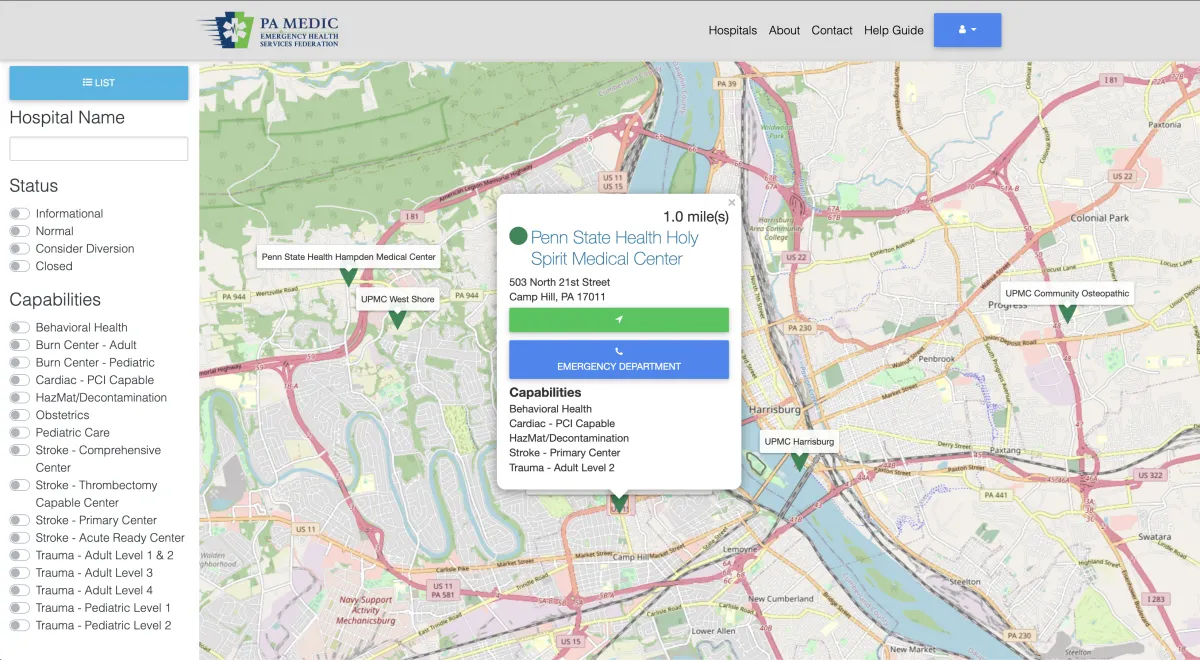Toggle Trauma - Pediatric Level 2 filter

[19, 625]
